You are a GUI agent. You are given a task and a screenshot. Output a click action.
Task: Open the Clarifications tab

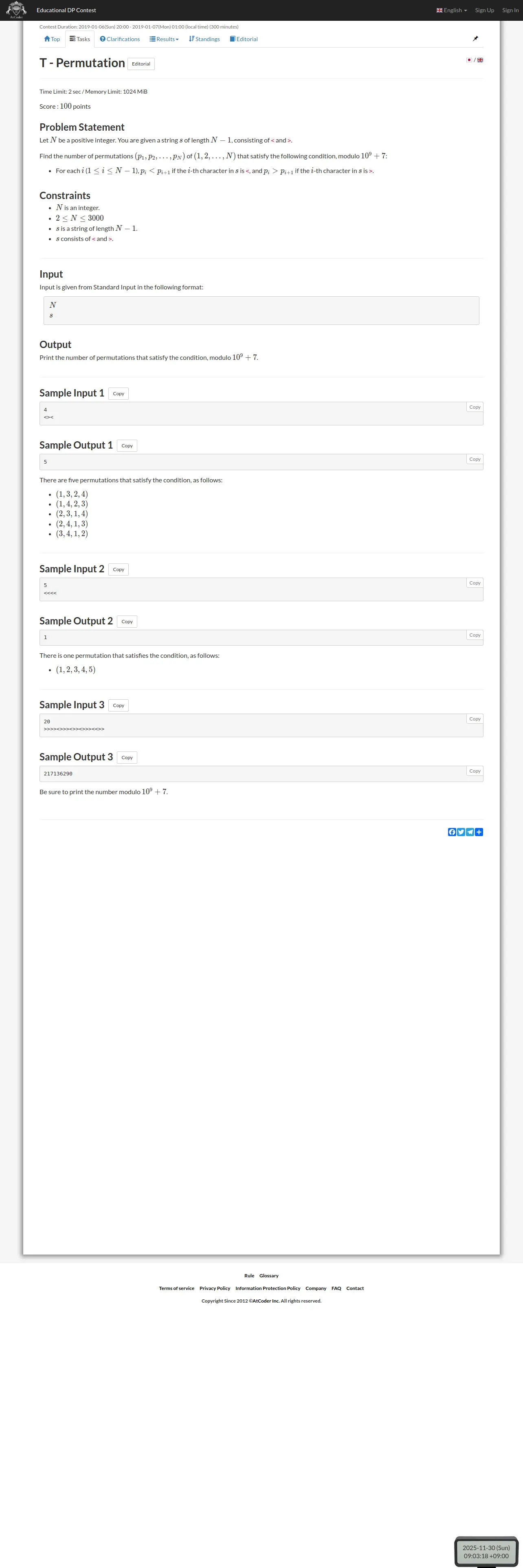pyautogui.click(x=120, y=39)
